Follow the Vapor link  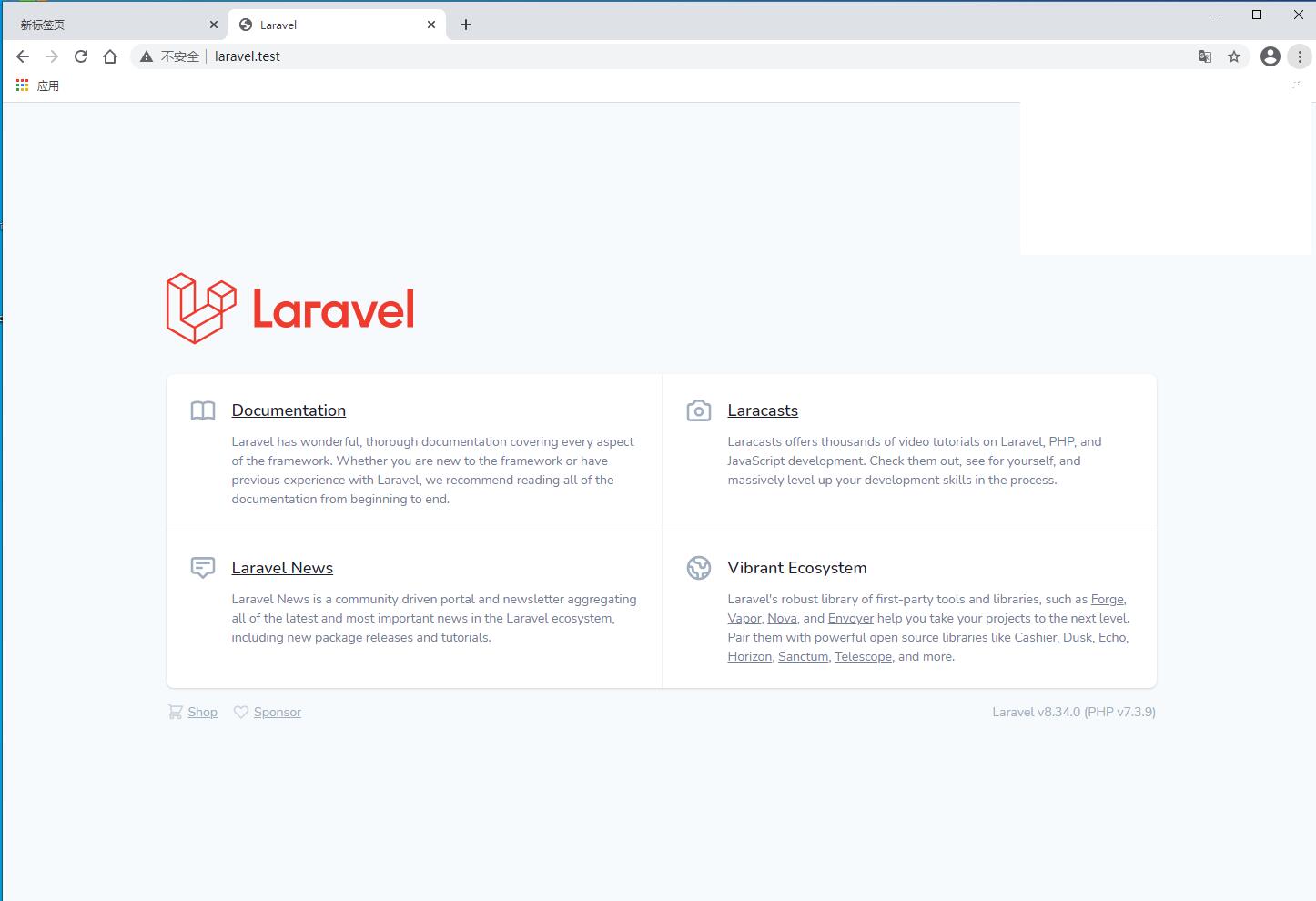tap(744, 618)
